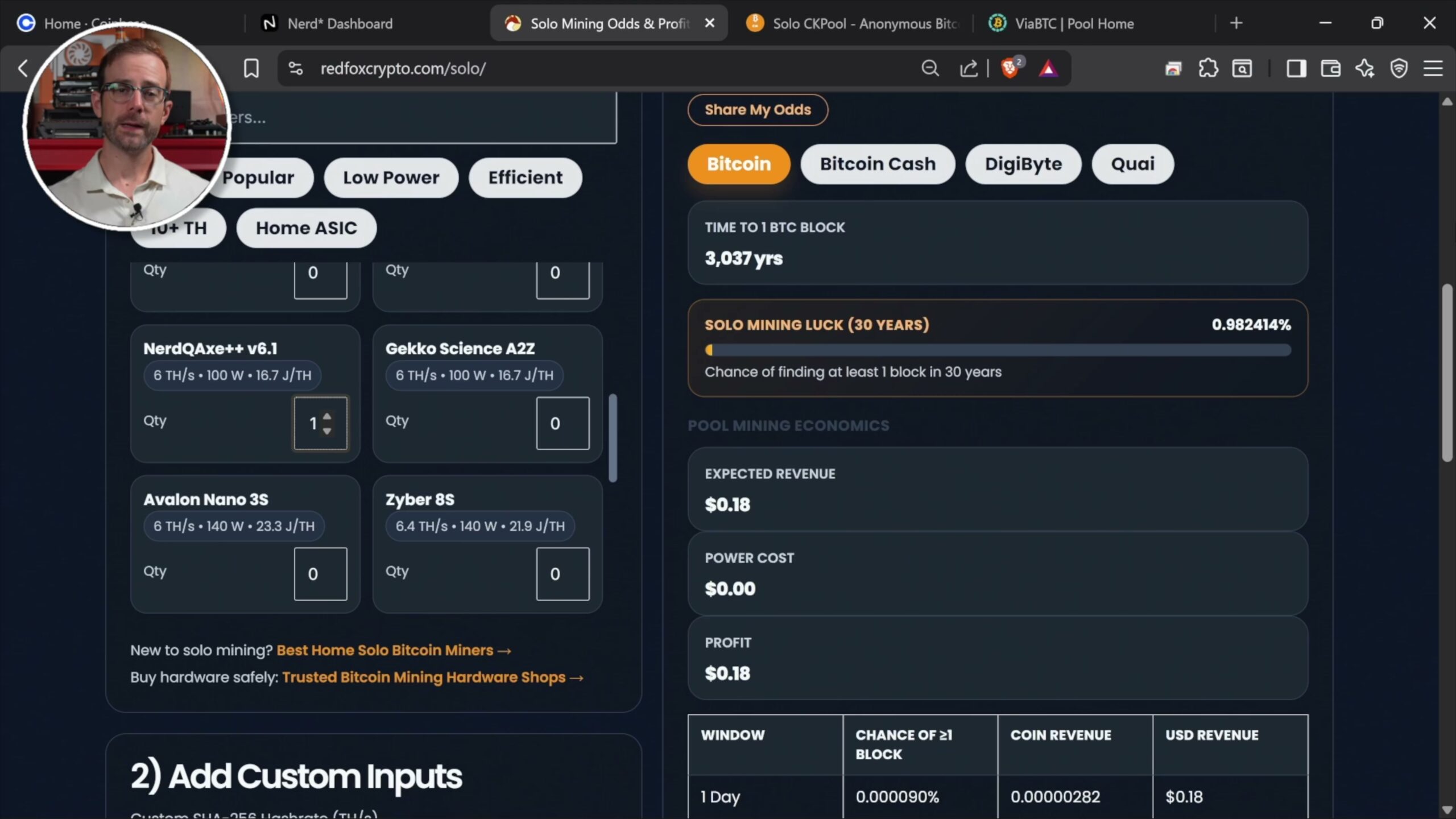Click the presenter webcam thumbnail
The image size is (1456, 819).
tap(126, 126)
